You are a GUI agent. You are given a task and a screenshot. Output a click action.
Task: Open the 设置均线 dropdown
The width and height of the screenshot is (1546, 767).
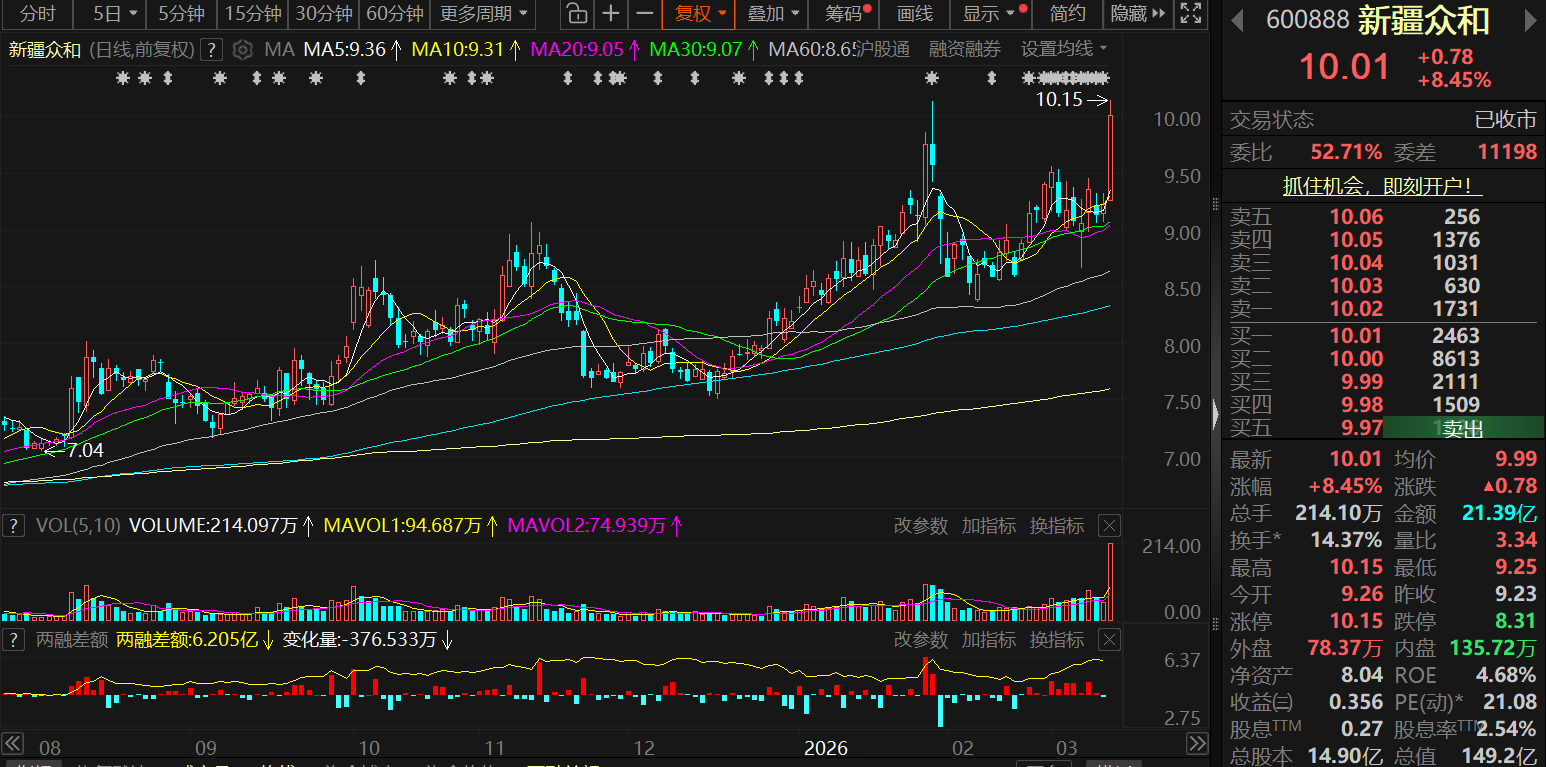(x=1064, y=50)
